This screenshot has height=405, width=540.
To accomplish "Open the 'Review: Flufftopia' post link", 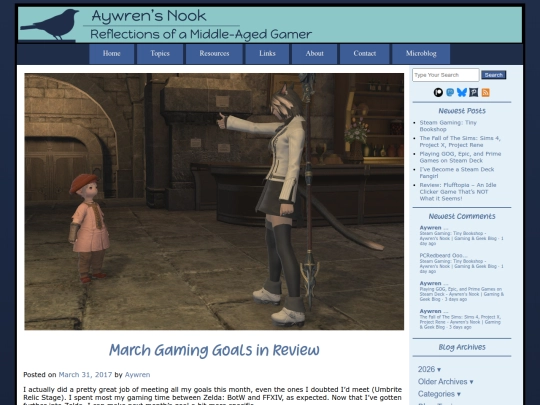I will pos(458,192).
